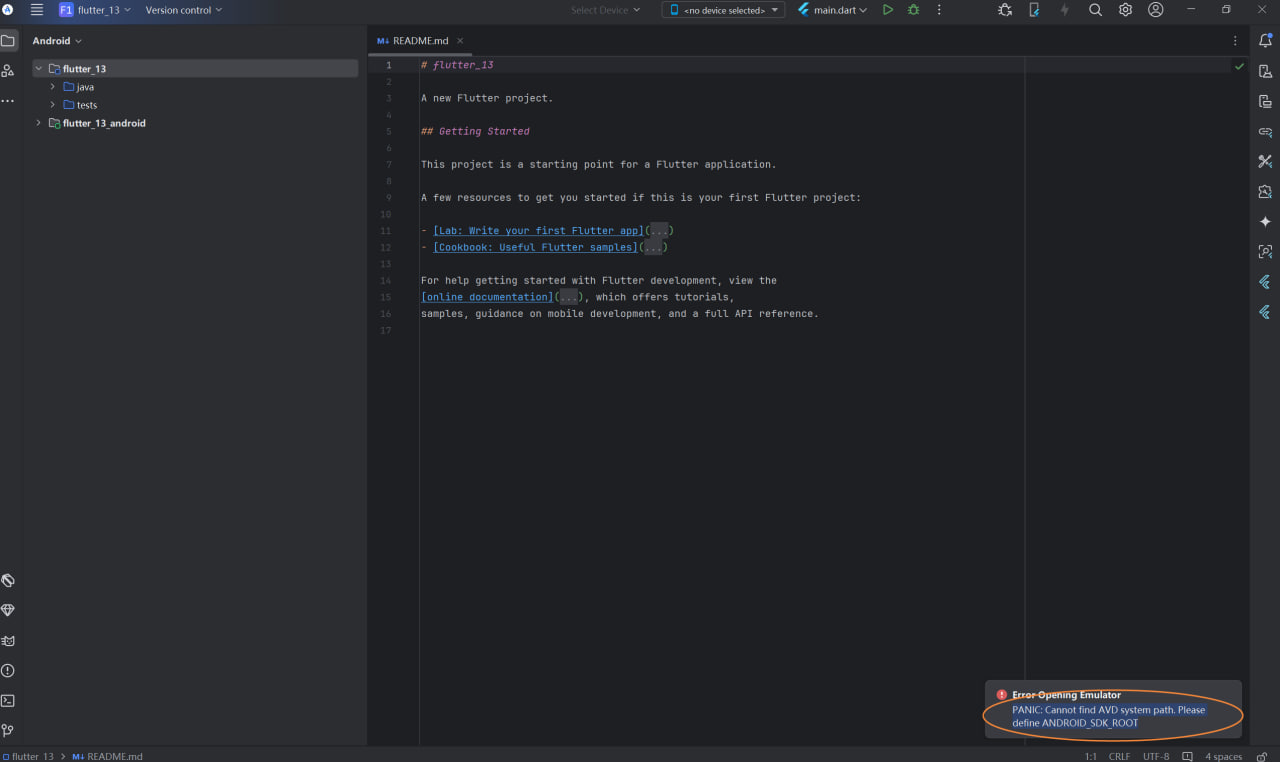Expand the java folder
The width and height of the screenshot is (1280, 762).
[53, 87]
